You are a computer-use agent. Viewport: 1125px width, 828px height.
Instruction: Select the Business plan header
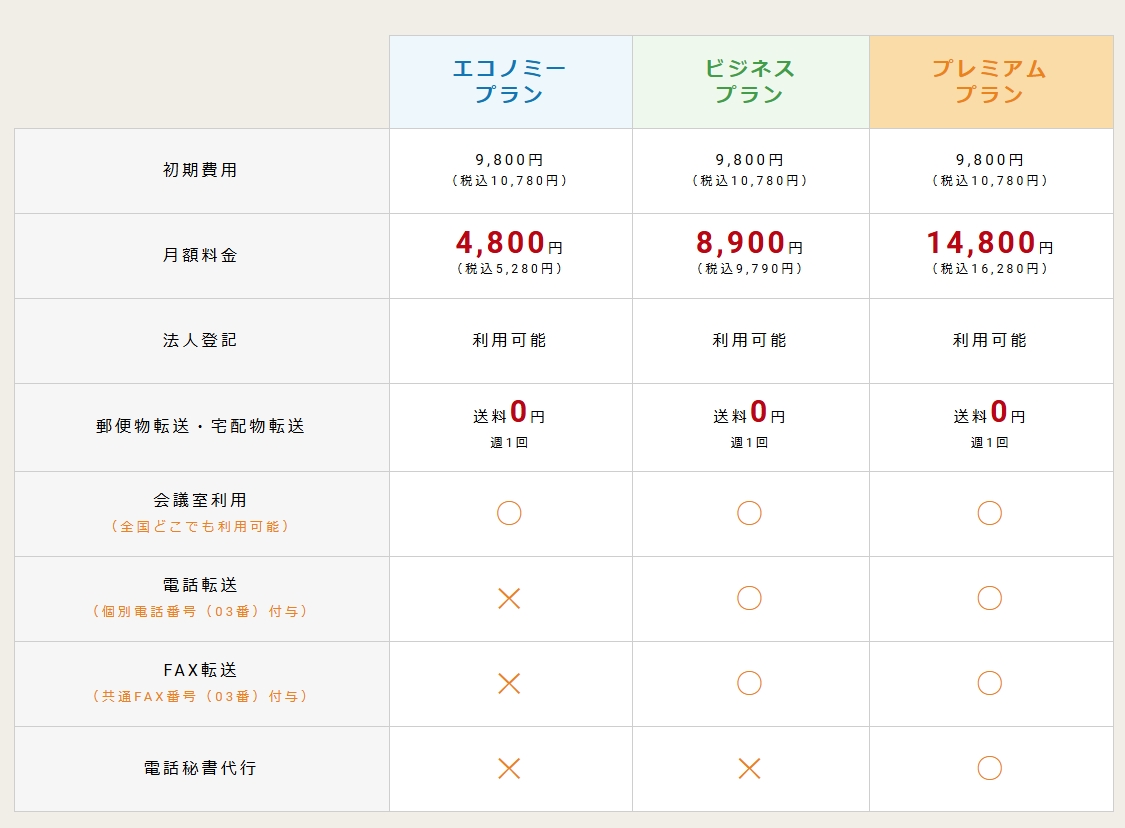750,82
